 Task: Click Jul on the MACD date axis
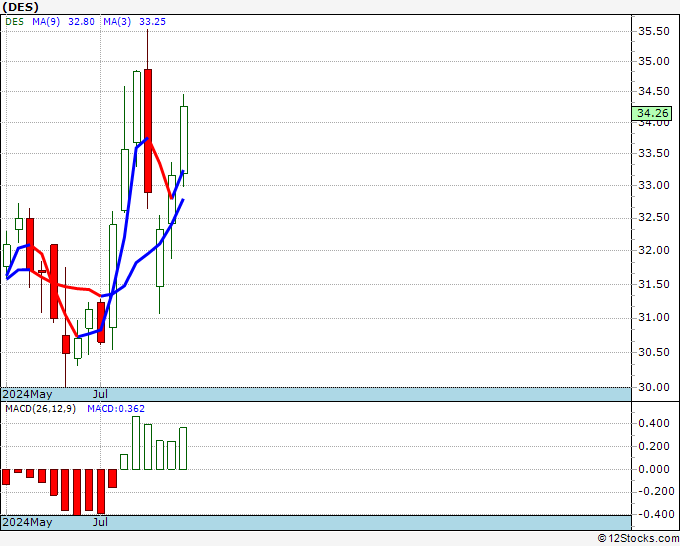pyautogui.click(x=100, y=522)
